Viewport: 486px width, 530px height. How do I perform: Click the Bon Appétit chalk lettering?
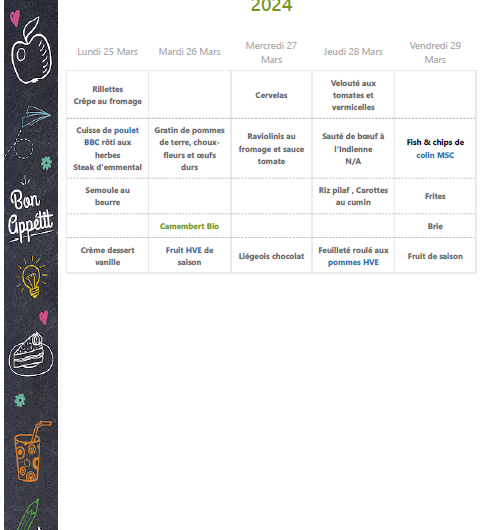click(30, 214)
